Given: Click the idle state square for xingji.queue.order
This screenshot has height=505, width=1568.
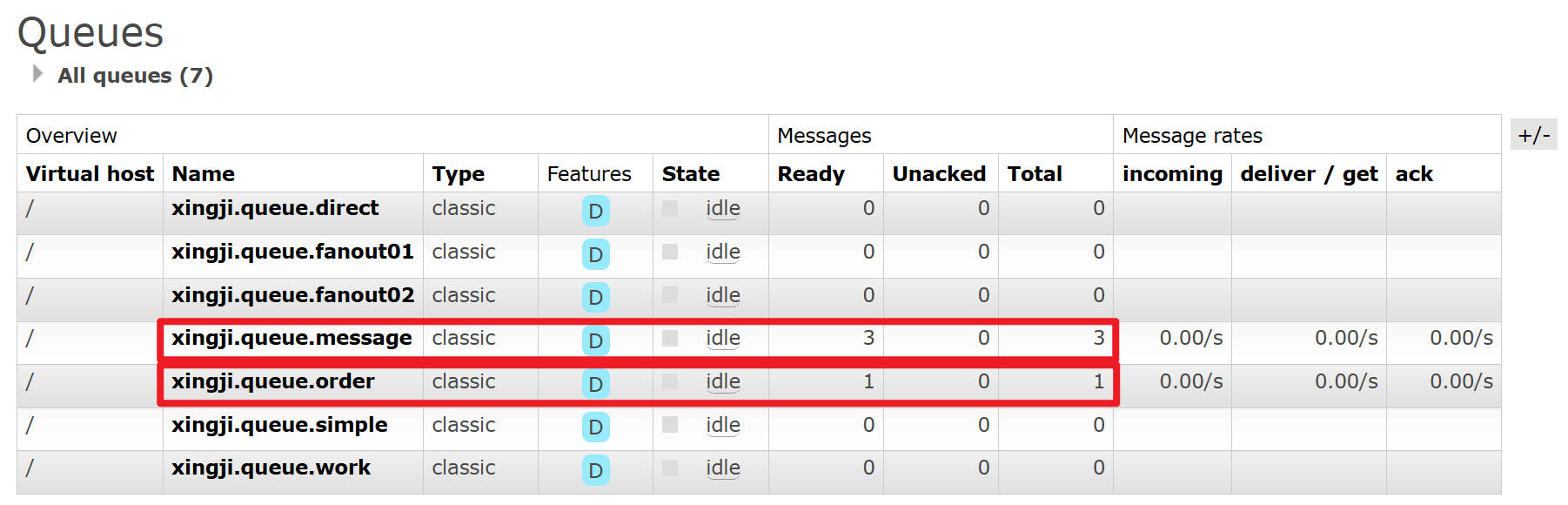Looking at the screenshot, I should (670, 381).
